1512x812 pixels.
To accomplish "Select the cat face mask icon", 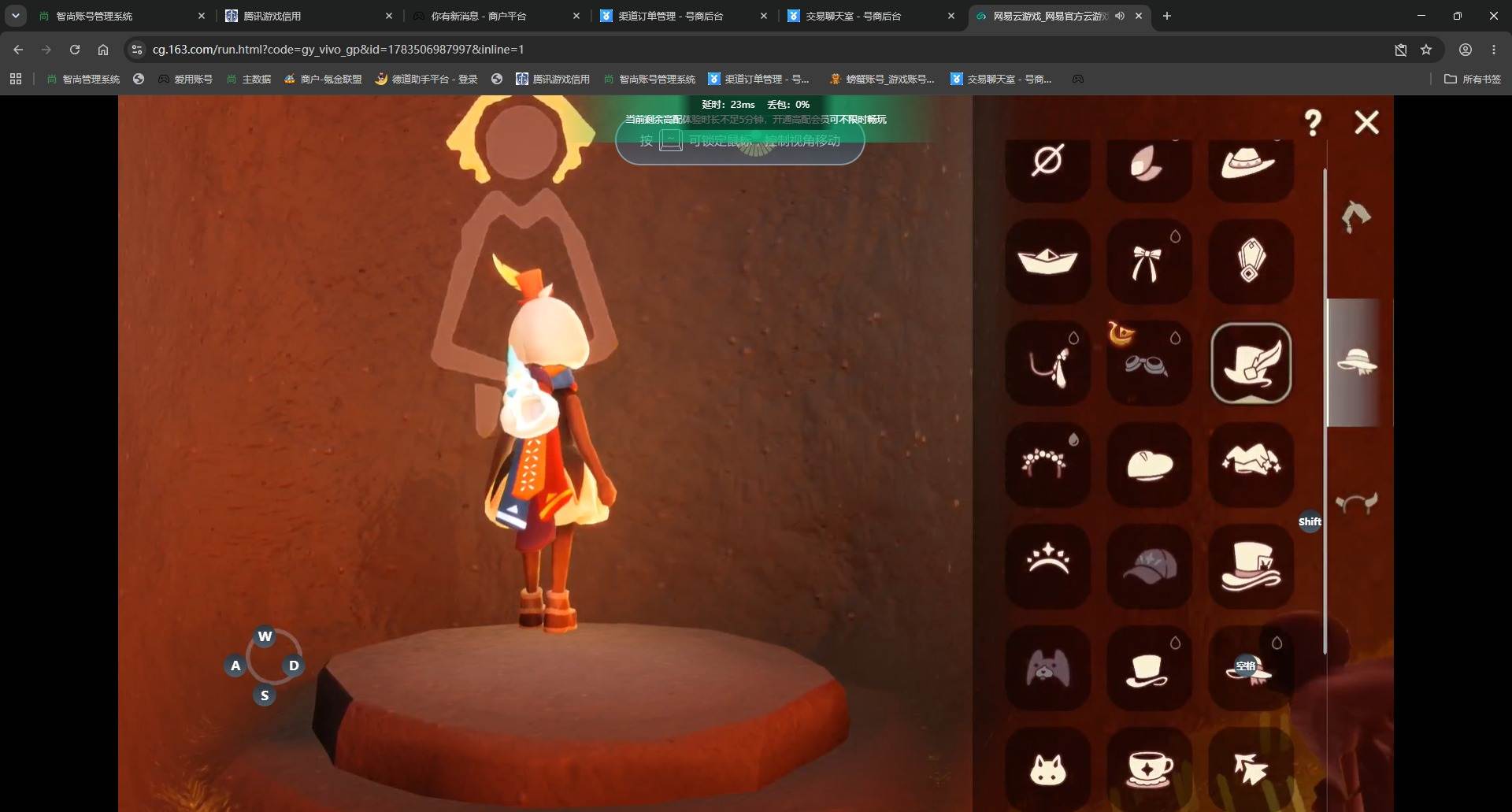I will 1047,768.
